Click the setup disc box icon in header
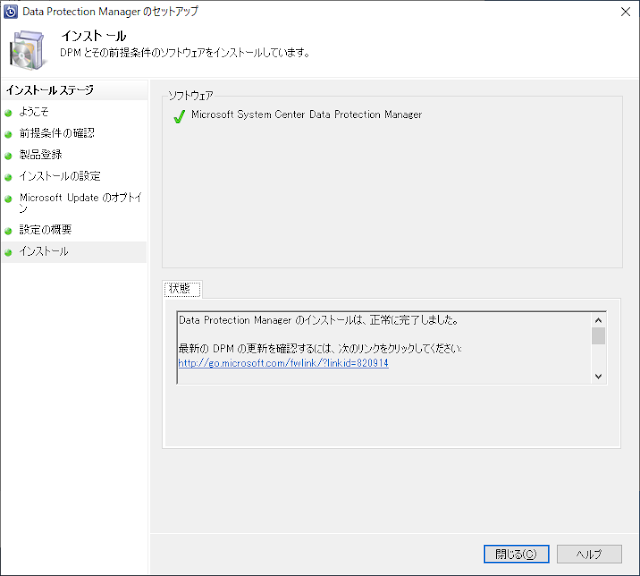 pos(27,50)
